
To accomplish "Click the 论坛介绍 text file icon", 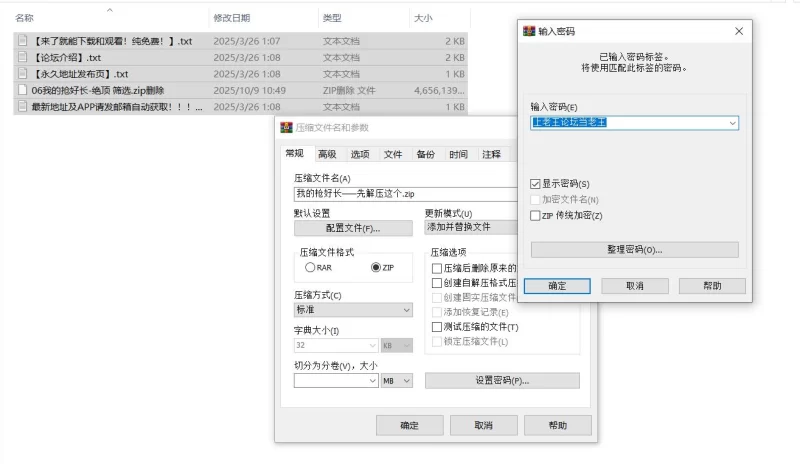I will (24, 57).
